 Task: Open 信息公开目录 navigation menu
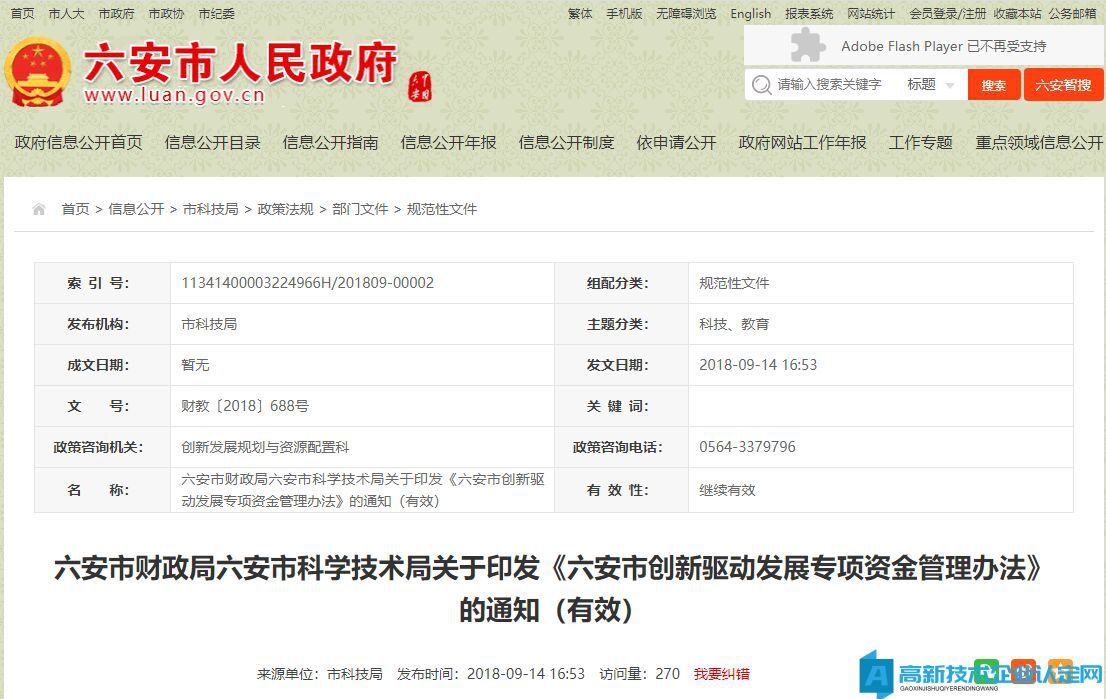(x=212, y=143)
